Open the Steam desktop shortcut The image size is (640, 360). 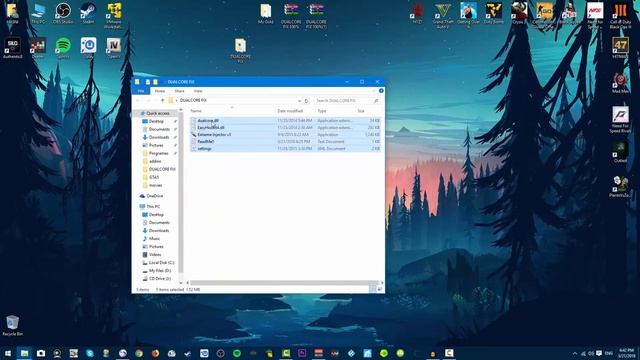point(88,13)
